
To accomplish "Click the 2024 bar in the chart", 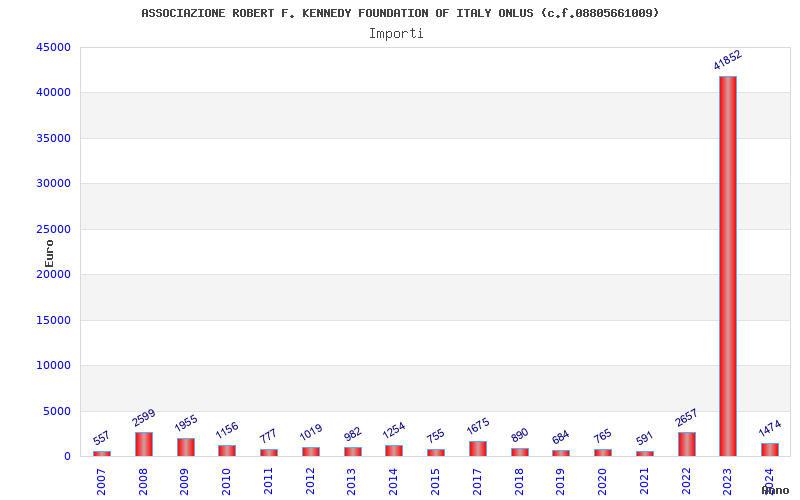I will (x=770, y=450).
